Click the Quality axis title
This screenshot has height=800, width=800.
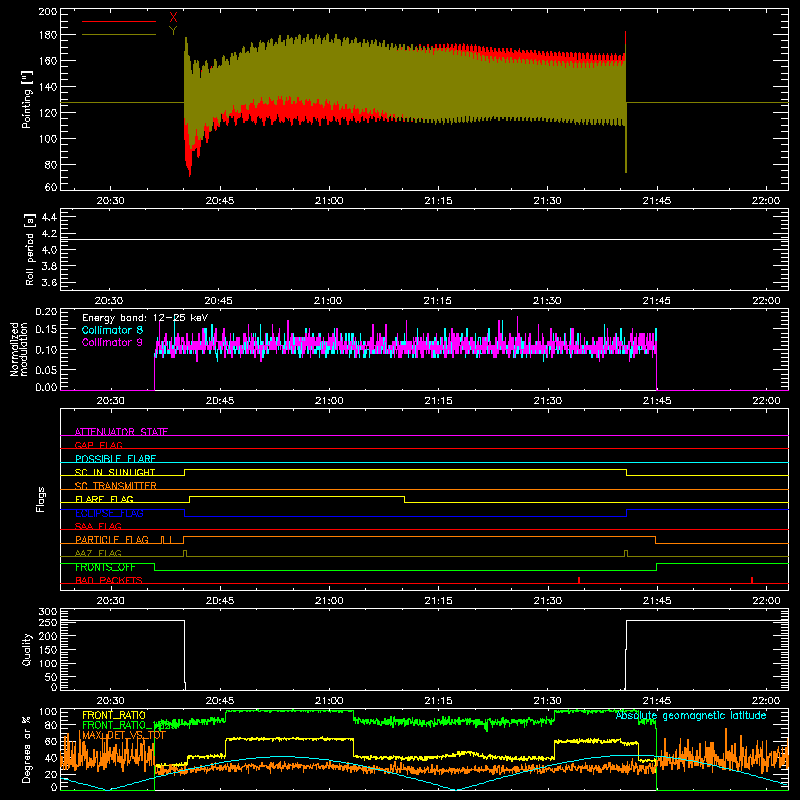coord(27,649)
